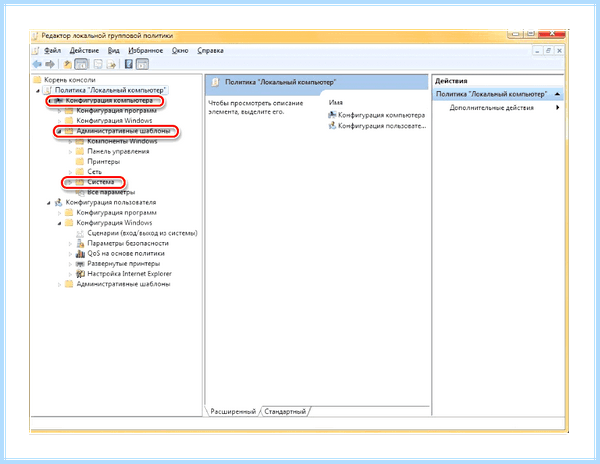Select Конфигурация компьютера in the tree

point(109,101)
